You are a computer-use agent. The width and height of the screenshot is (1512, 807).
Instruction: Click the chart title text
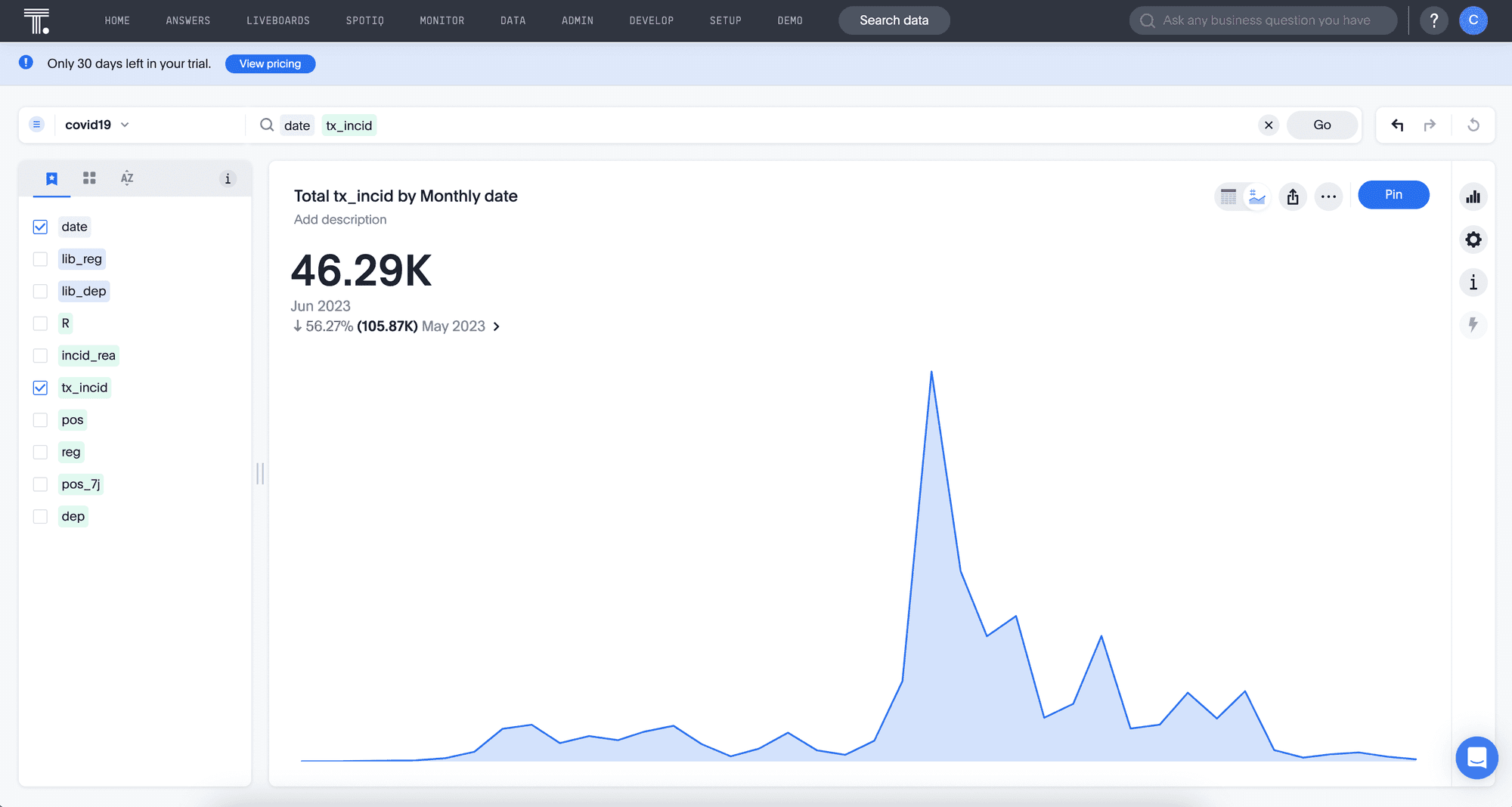[406, 196]
